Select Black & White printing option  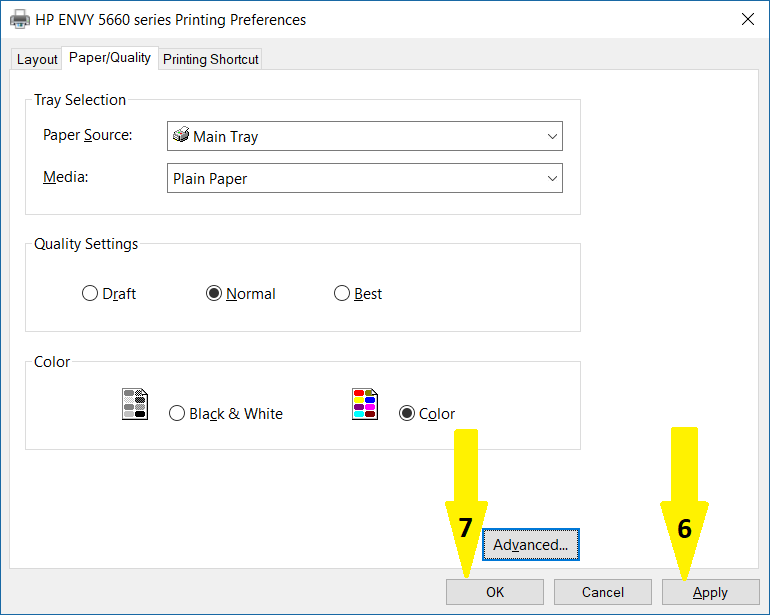pyautogui.click(x=177, y=413)
